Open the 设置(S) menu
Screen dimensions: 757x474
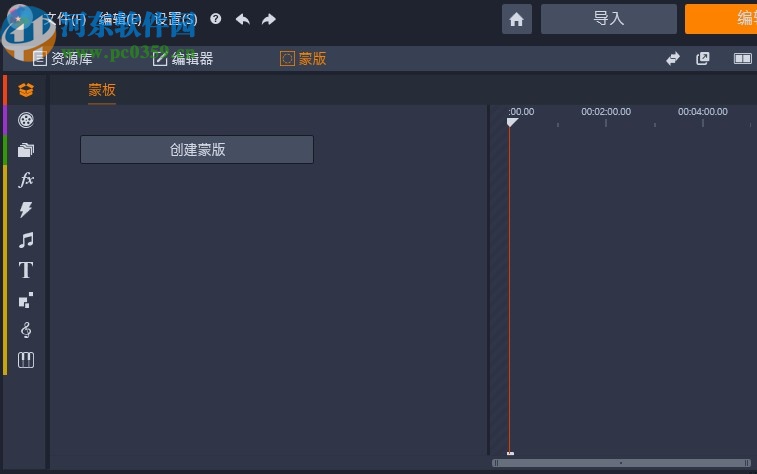coord(176,19)
